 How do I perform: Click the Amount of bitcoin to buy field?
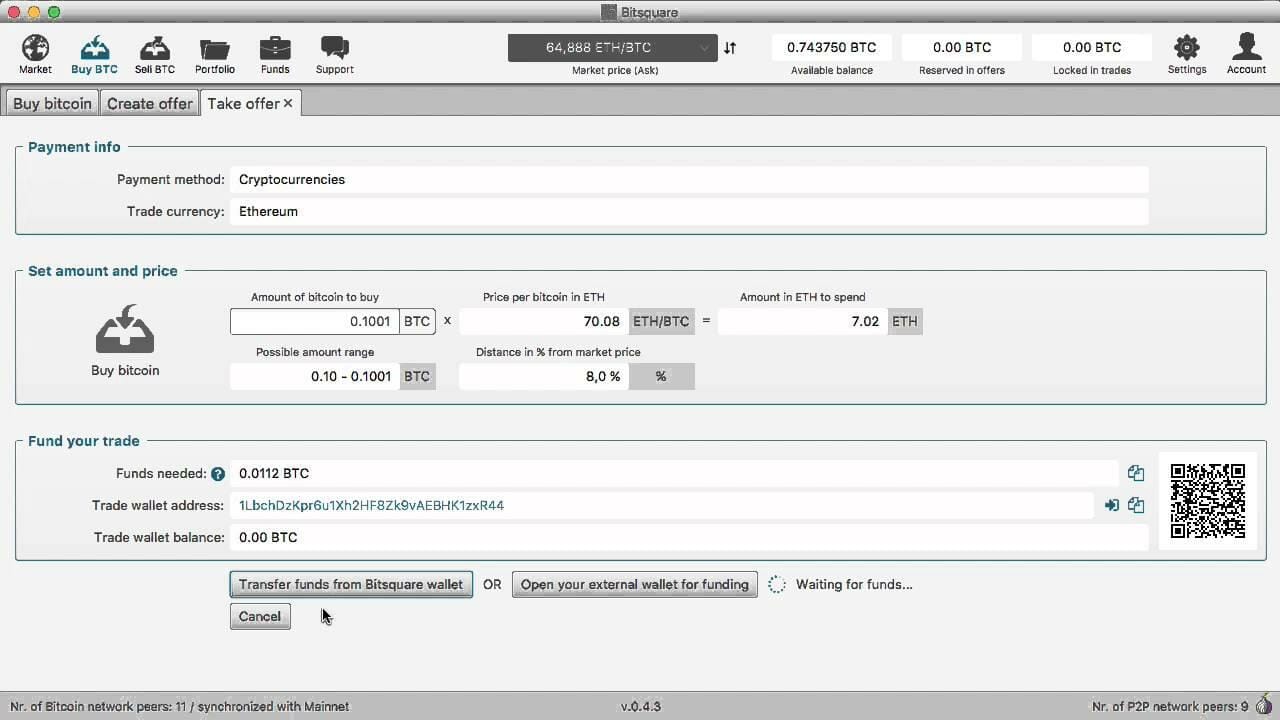pos(315,321)
